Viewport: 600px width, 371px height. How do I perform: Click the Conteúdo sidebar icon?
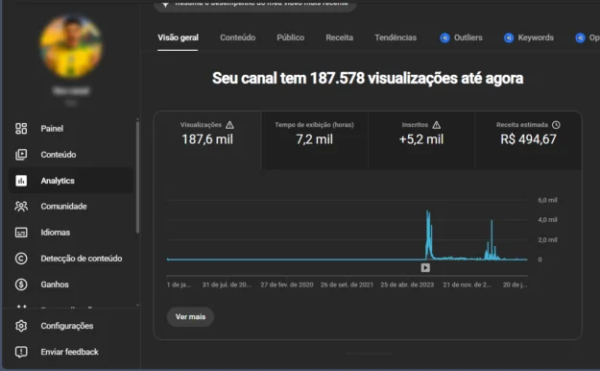click(x=21, y=155)
